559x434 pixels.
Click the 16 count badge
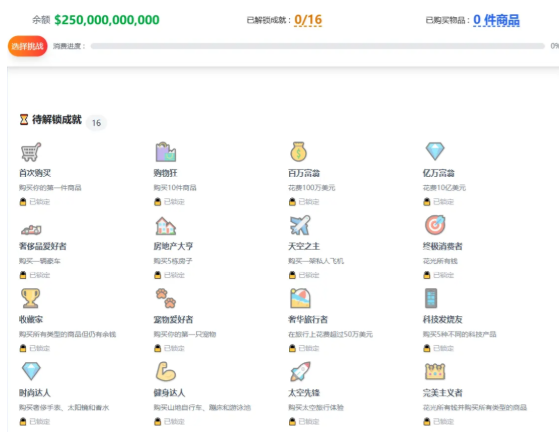(x=96, y=123)
